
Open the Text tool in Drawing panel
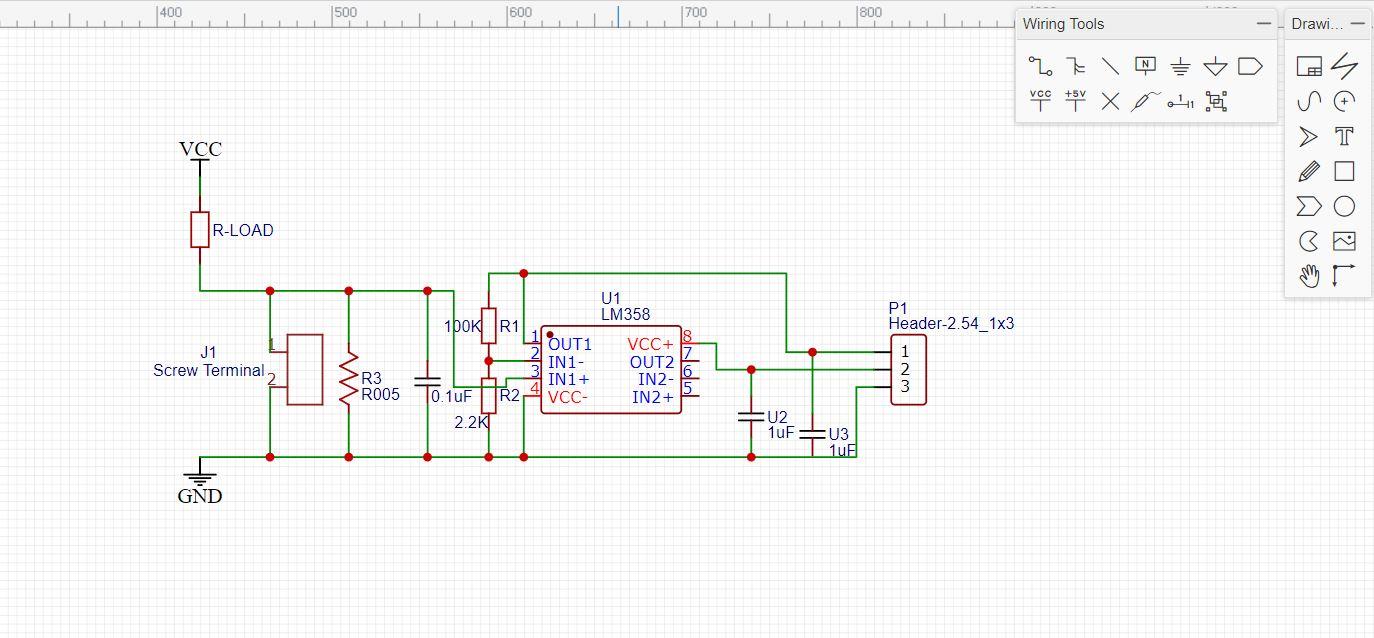[1344, 136]
